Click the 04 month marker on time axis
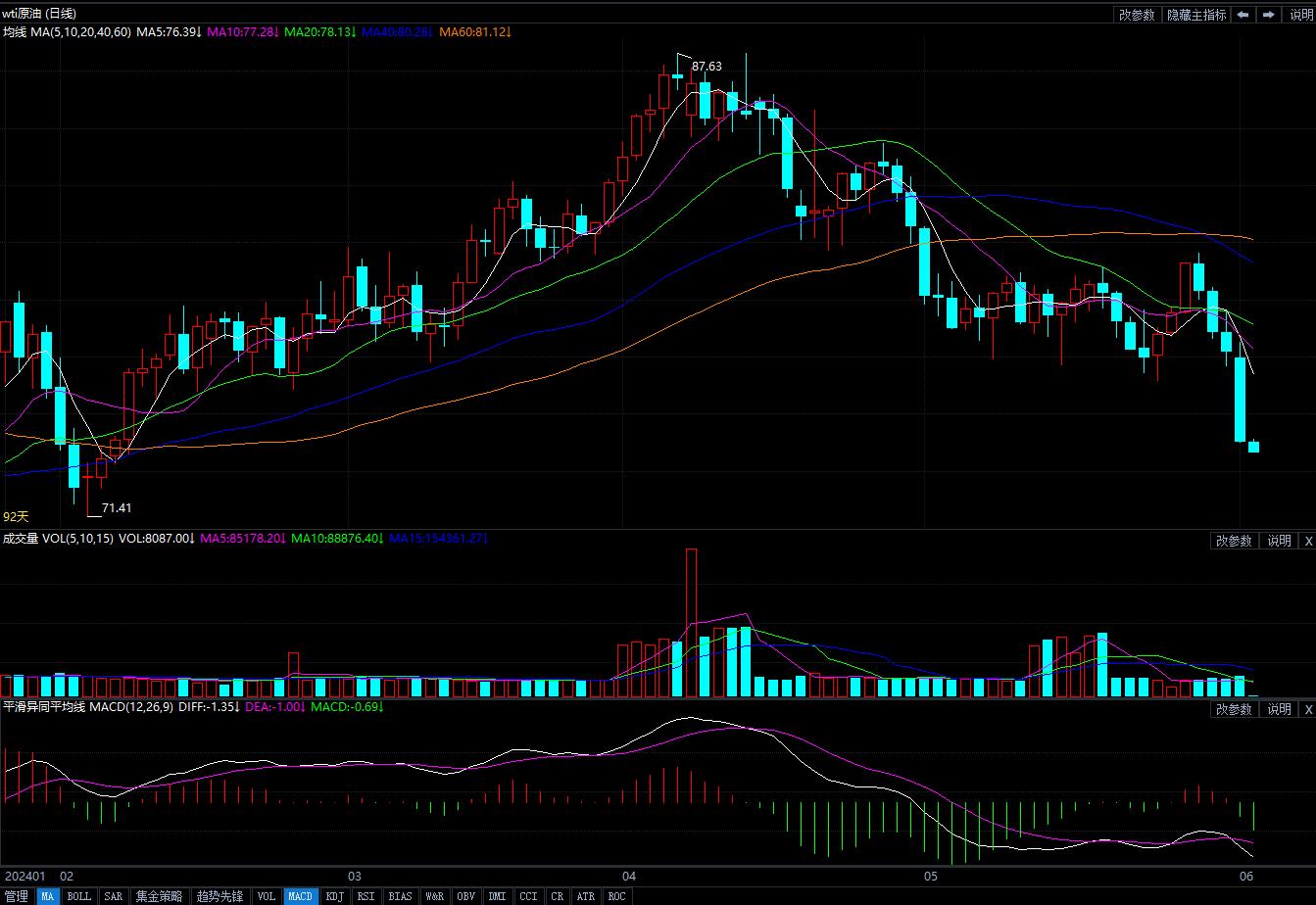The height and width of the screenshot is (905, 1316). pos(629,876)
